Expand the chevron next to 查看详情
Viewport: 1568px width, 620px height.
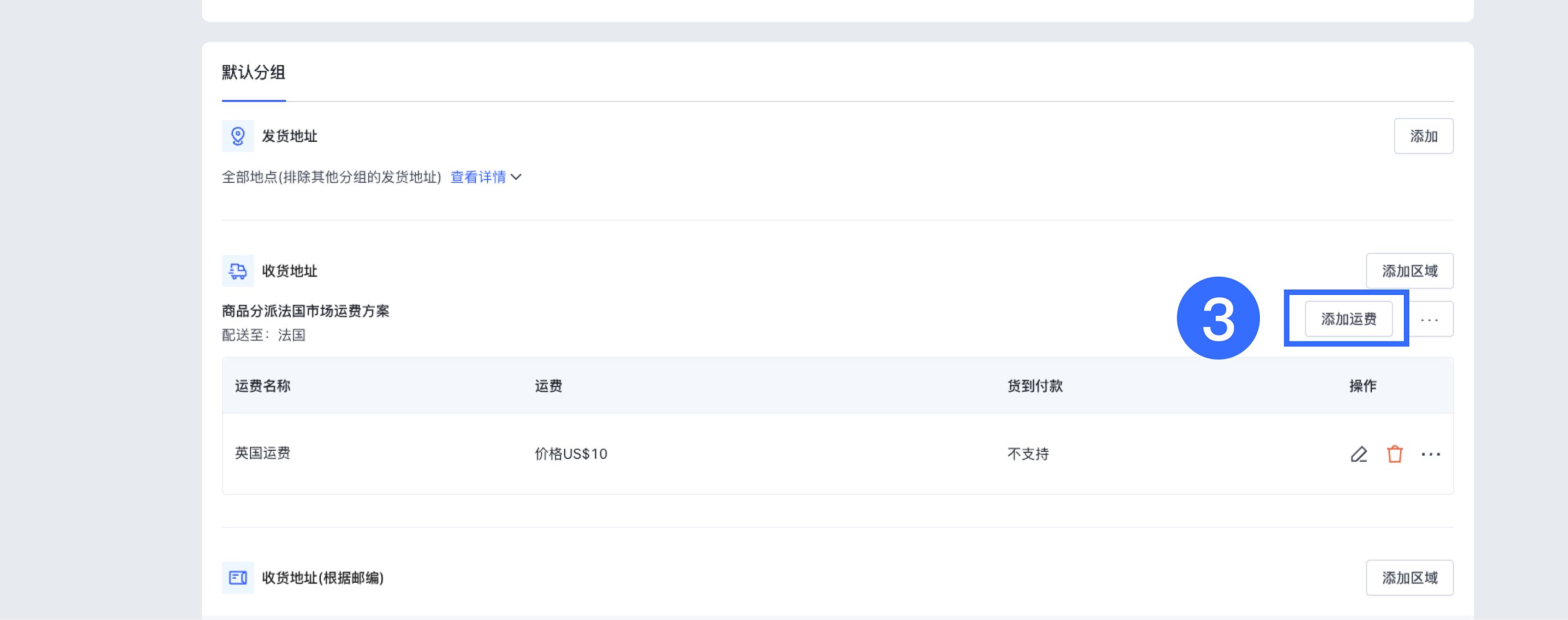(516, 177)
